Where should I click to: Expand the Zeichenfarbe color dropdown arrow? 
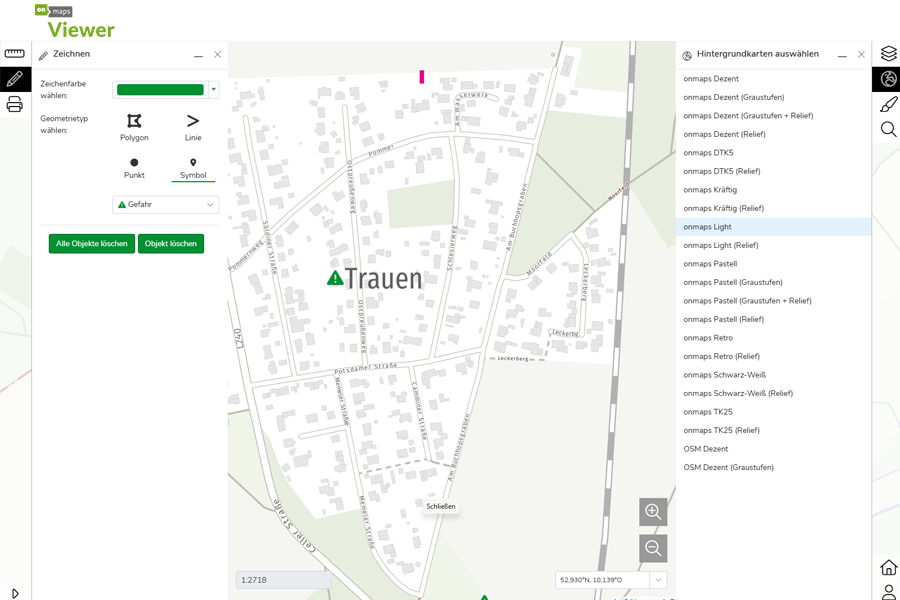click(212, 89)
